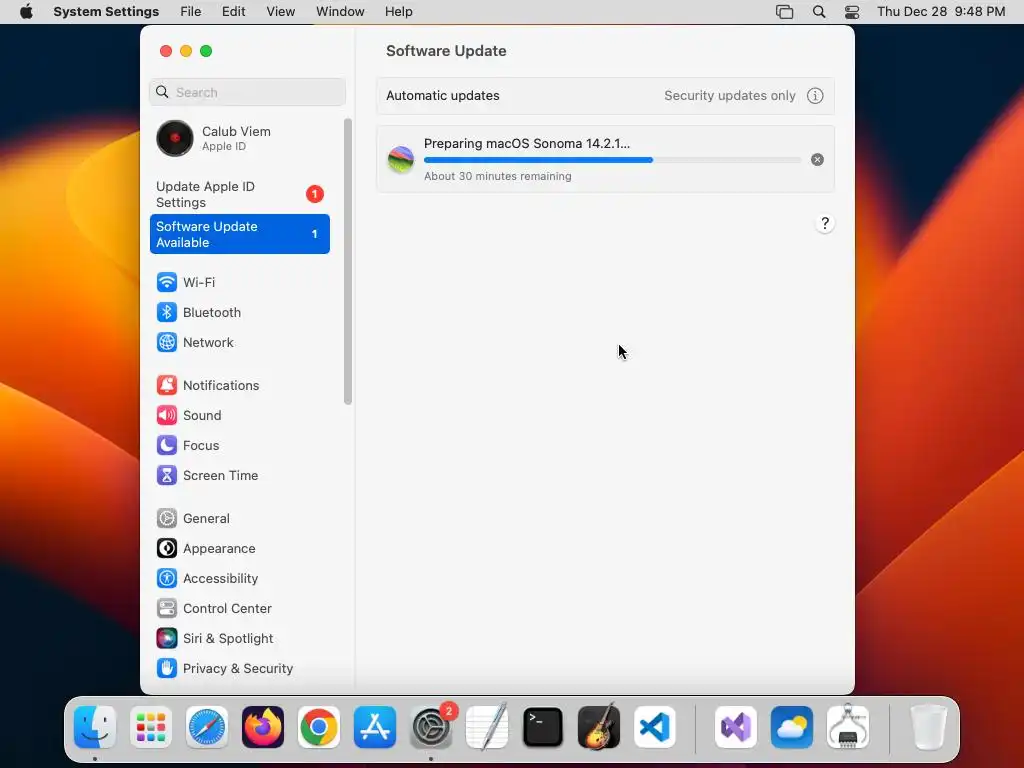This screenshot has width=1024, height=768.
Task: Open Control Center from the menu bar
Action: [x=852, y=12]
